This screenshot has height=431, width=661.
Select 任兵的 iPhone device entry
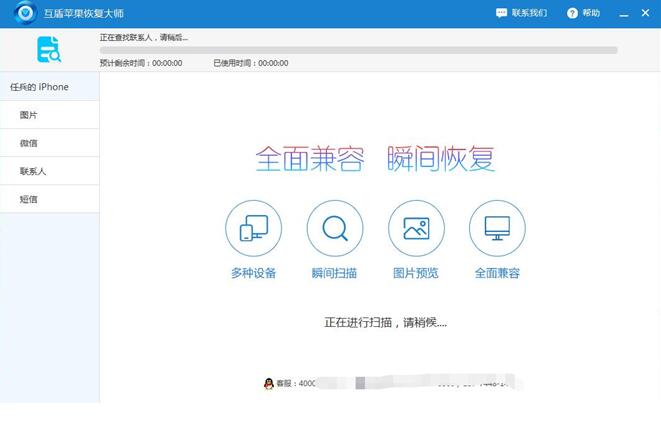(50, 86)
